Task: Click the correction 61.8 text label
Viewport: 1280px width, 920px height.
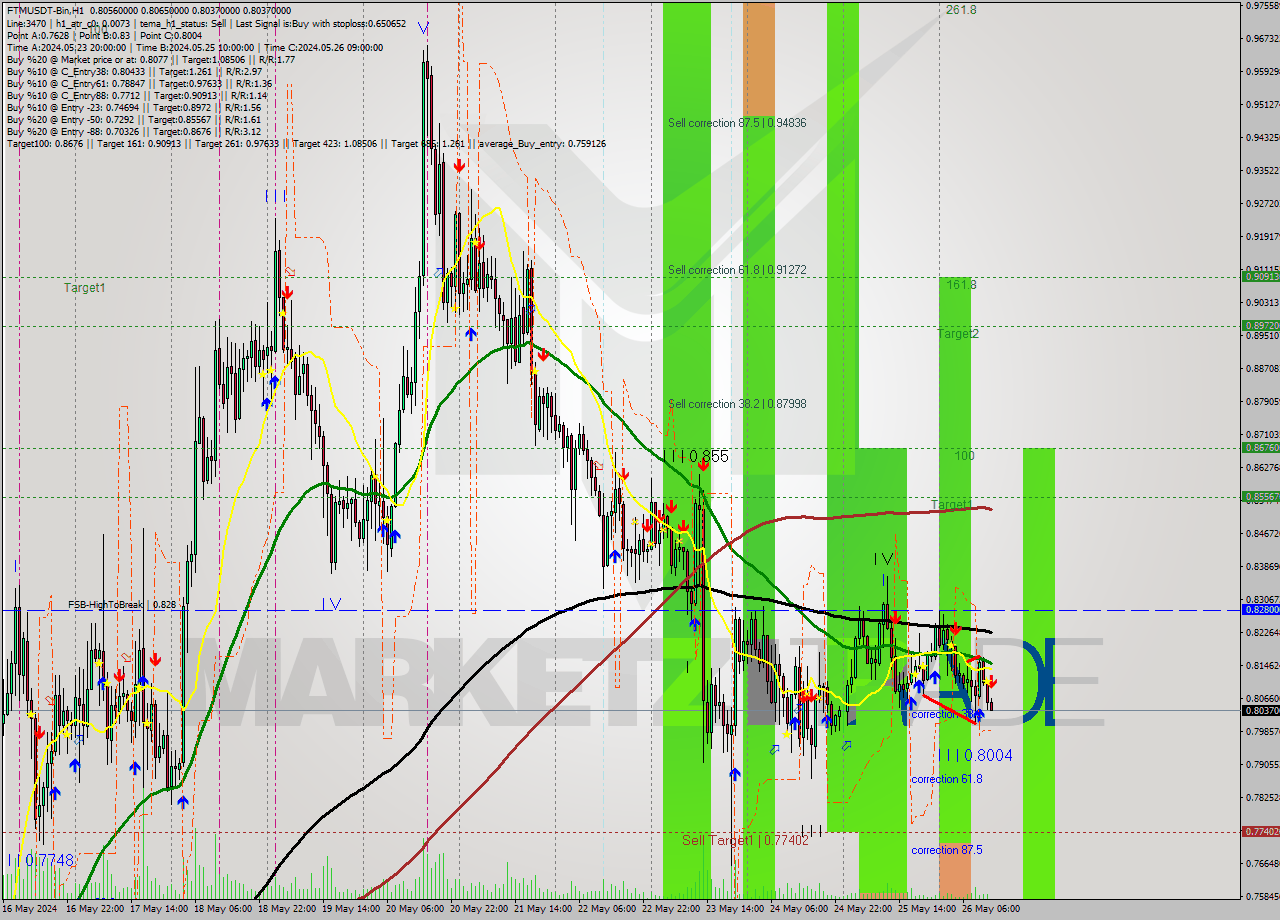Action: pyautogui.click(x=945, y=778)
